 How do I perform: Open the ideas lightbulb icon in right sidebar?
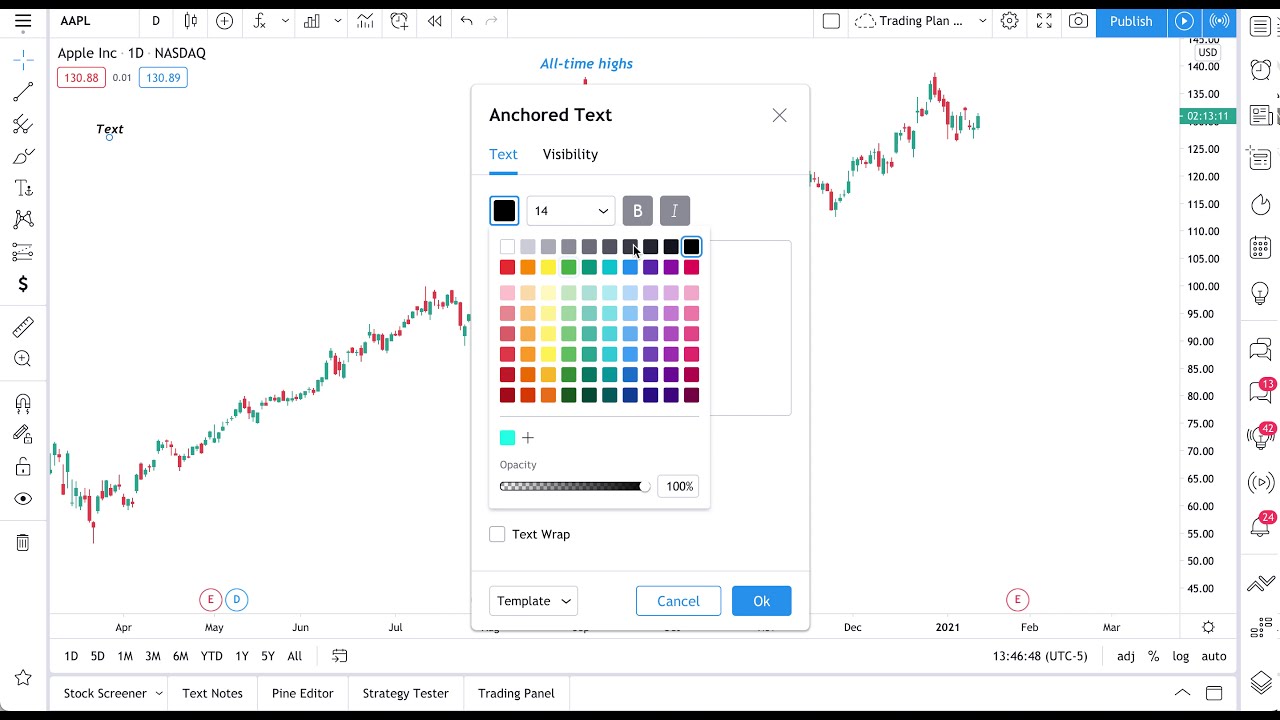pos(1260,294)
